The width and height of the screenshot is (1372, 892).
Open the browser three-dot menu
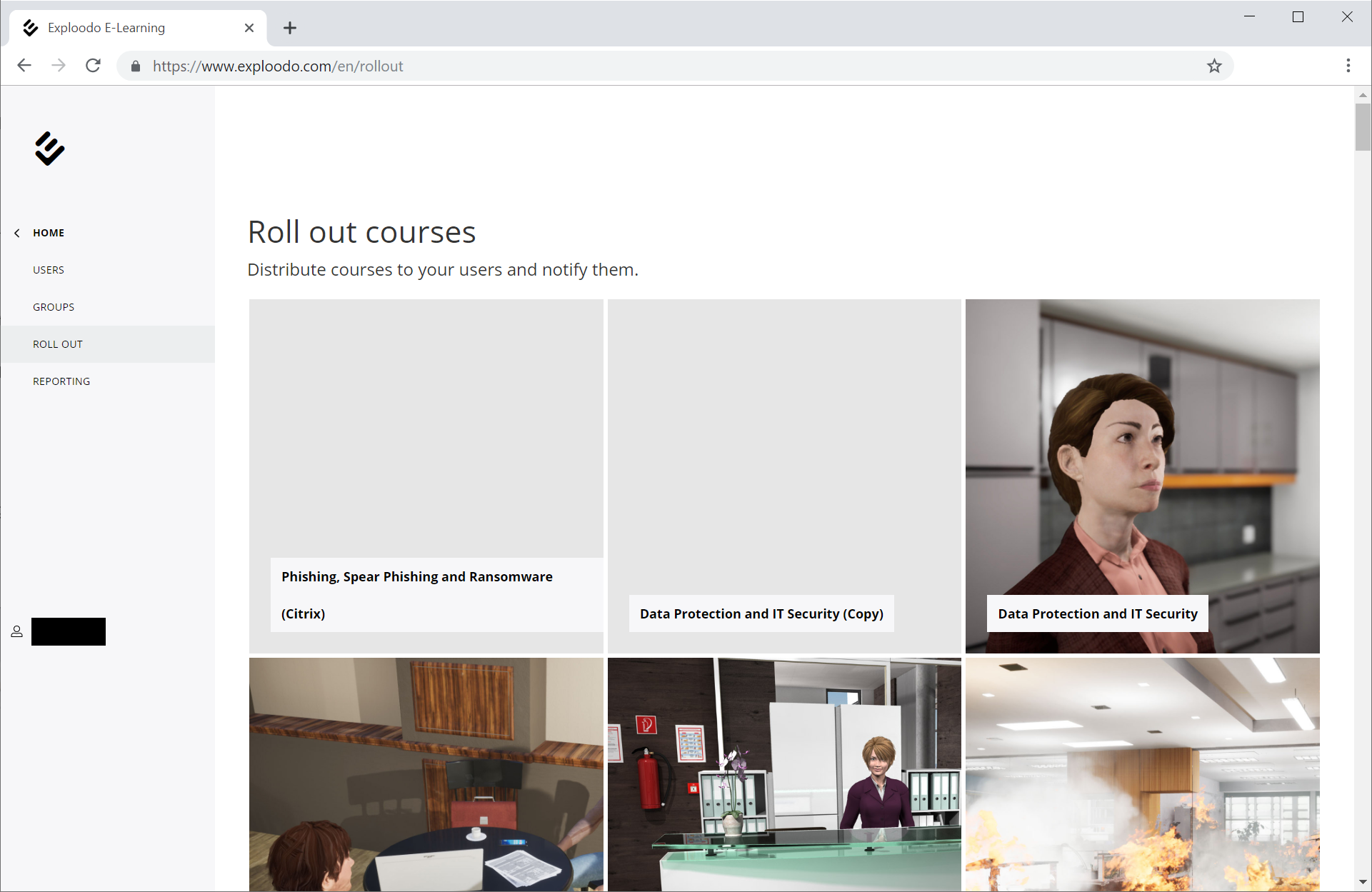click(1348, 66)
